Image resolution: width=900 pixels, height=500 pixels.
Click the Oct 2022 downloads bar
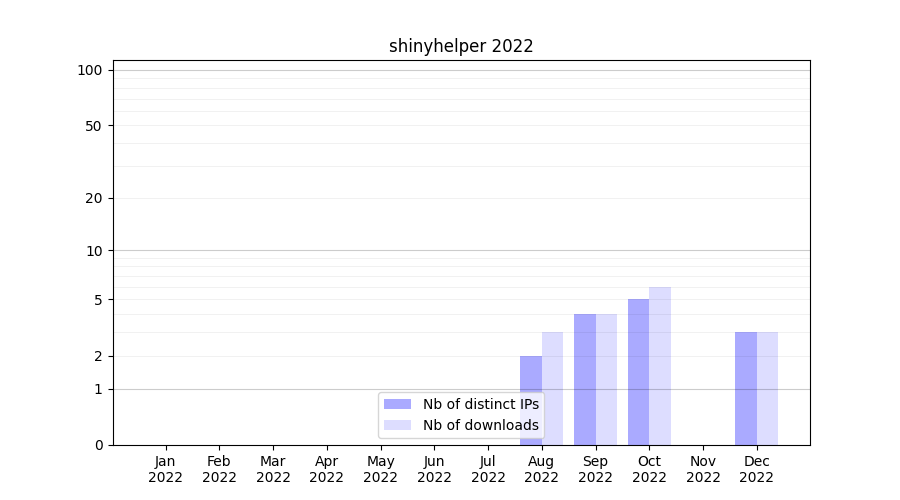click(660, 365)
